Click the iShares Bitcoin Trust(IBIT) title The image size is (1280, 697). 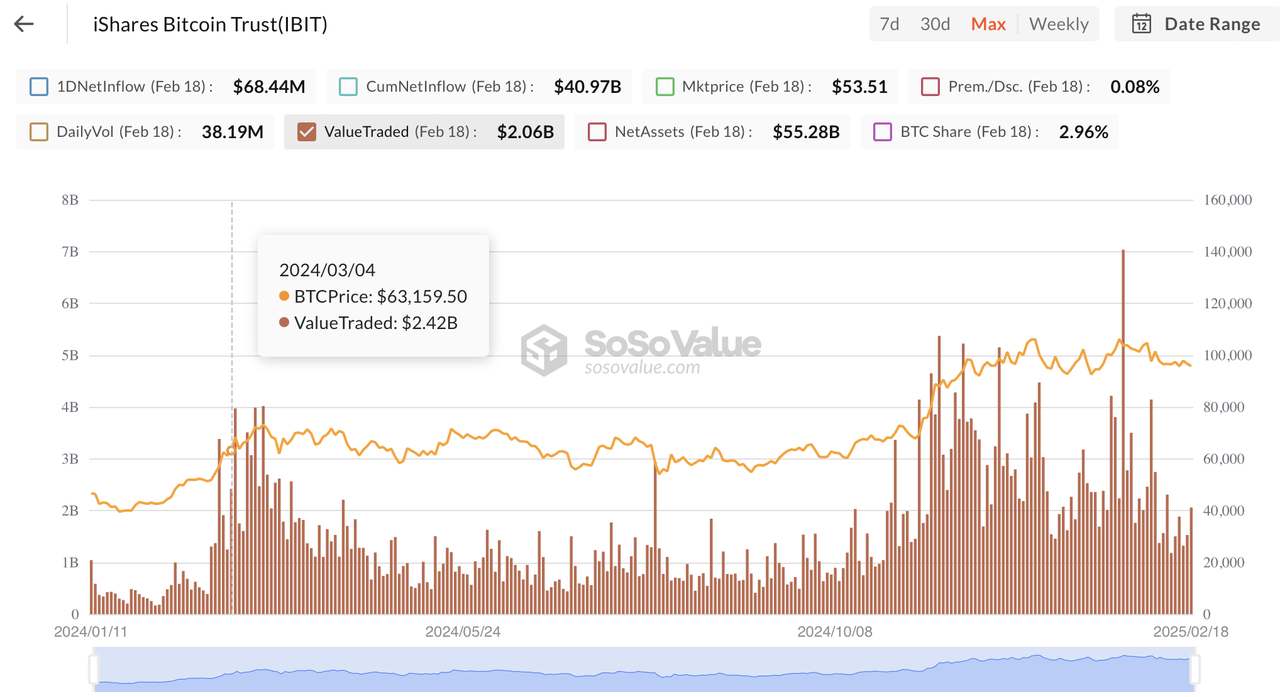click(210, 24)
